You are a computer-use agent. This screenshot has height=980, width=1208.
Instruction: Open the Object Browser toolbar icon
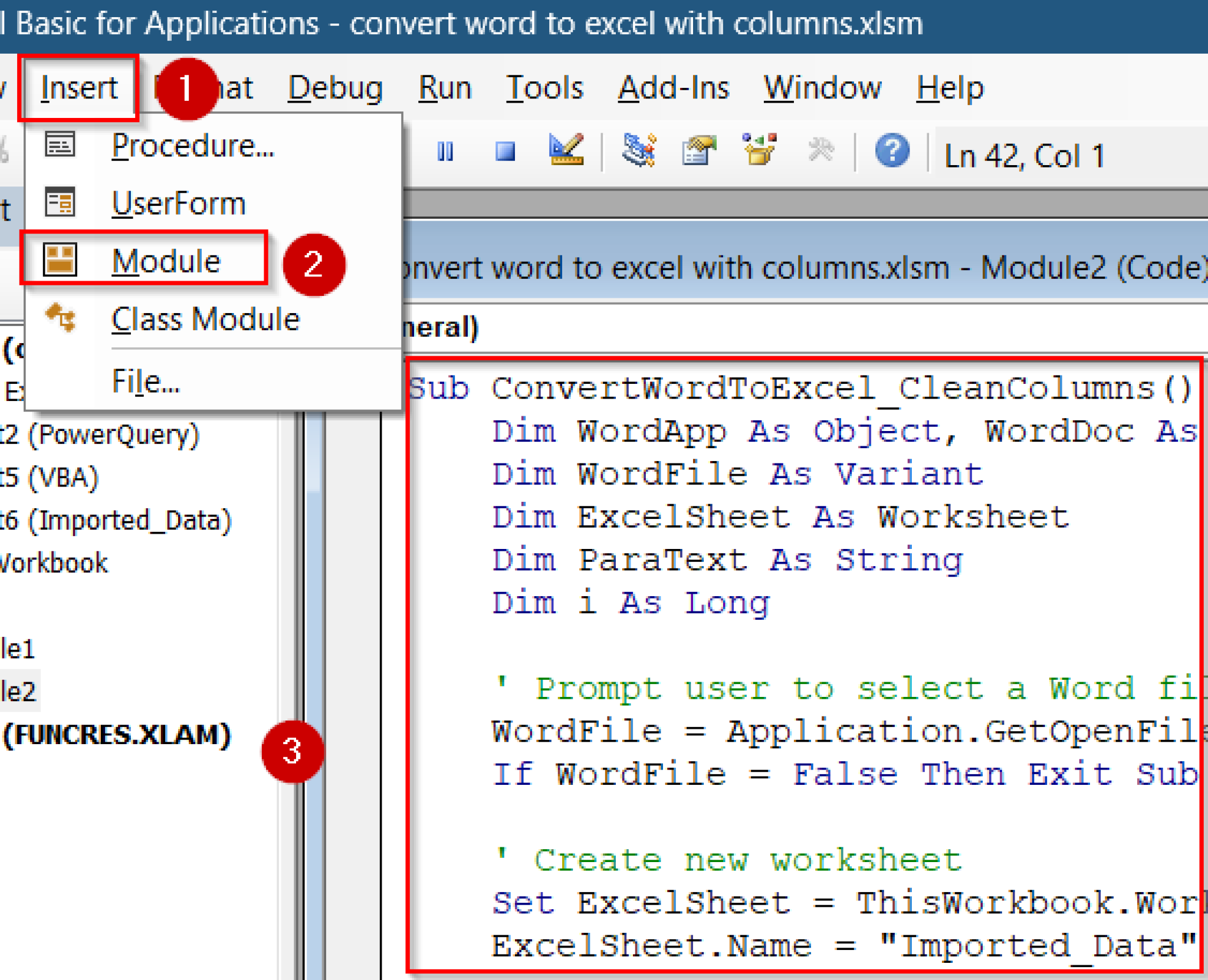click(x=759, y=149)
